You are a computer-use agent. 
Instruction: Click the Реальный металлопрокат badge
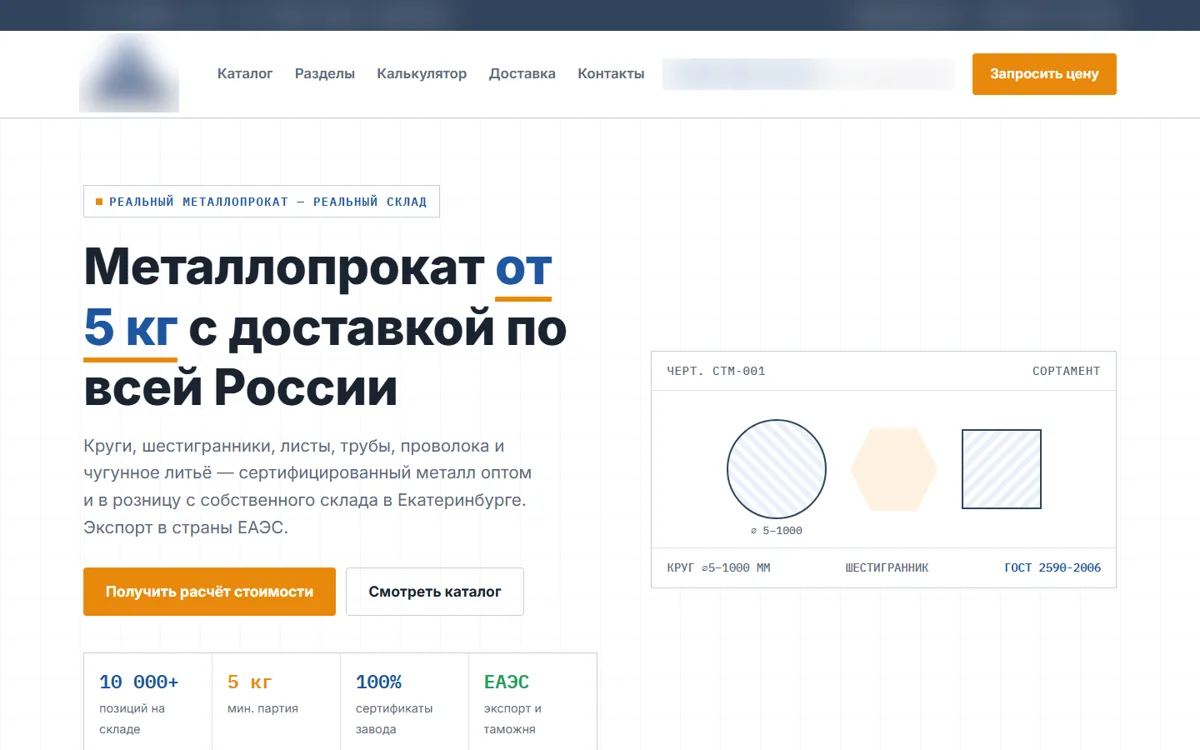[261, 201]
